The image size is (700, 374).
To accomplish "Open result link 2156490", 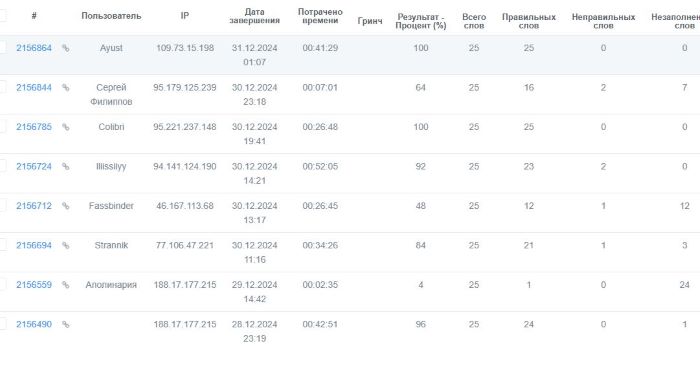I will coord(34,324).
